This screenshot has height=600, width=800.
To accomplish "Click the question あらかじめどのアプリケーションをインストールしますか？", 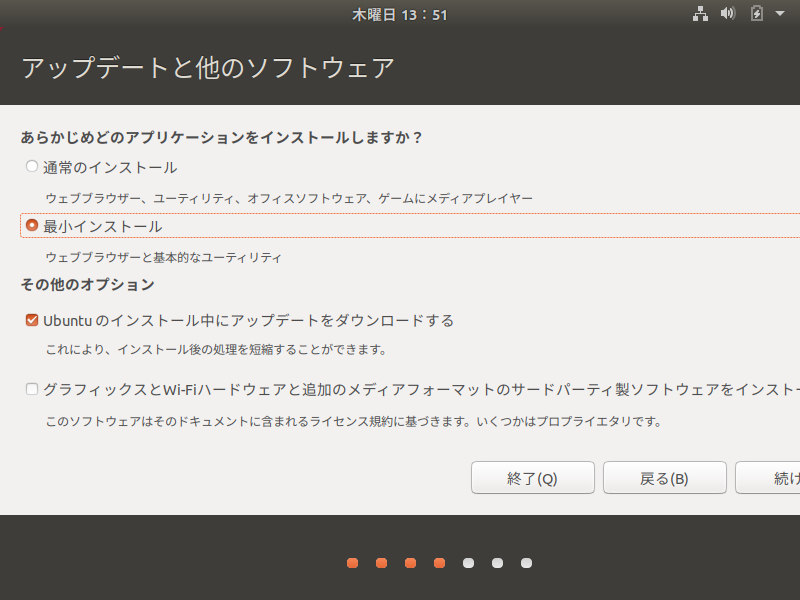I will [x=221, y=138].
